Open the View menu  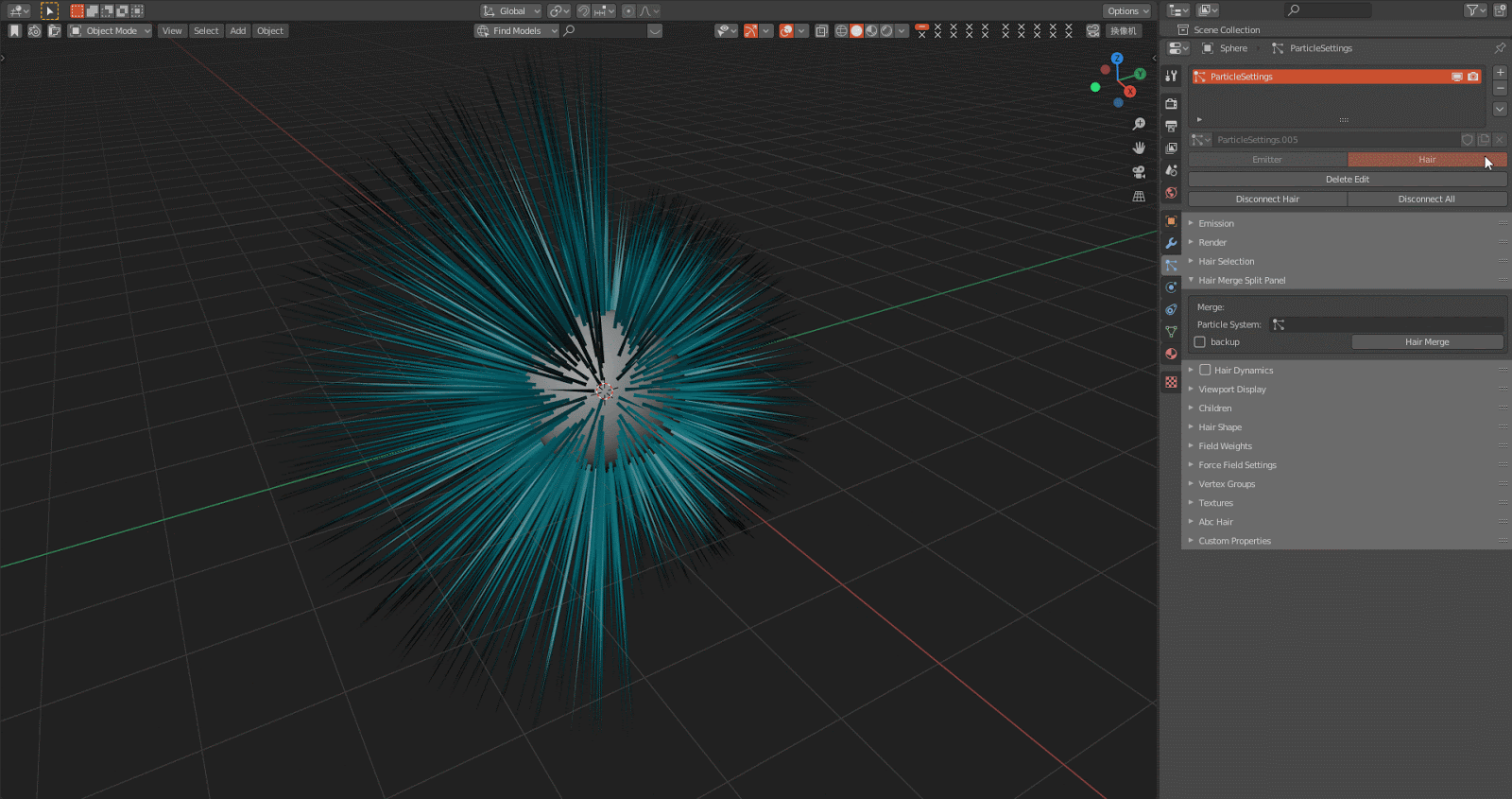(172, 31)
